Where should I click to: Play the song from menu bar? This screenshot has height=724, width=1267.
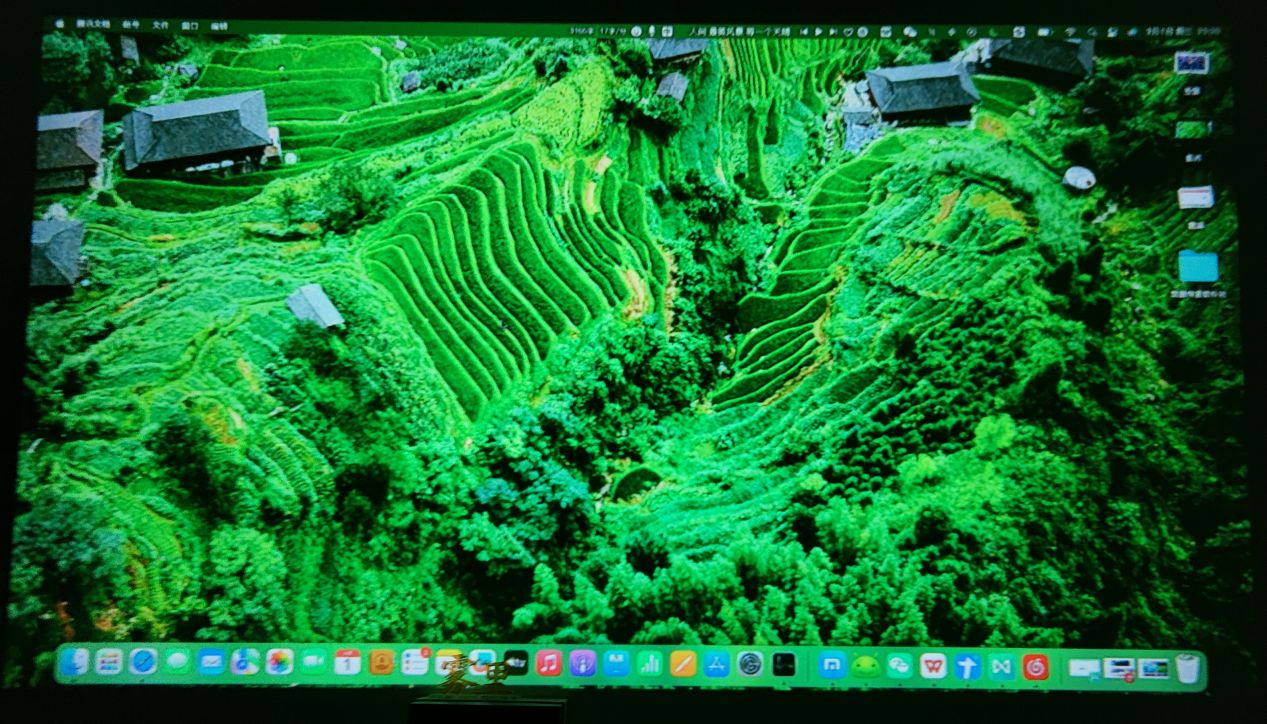coord(819,31)
